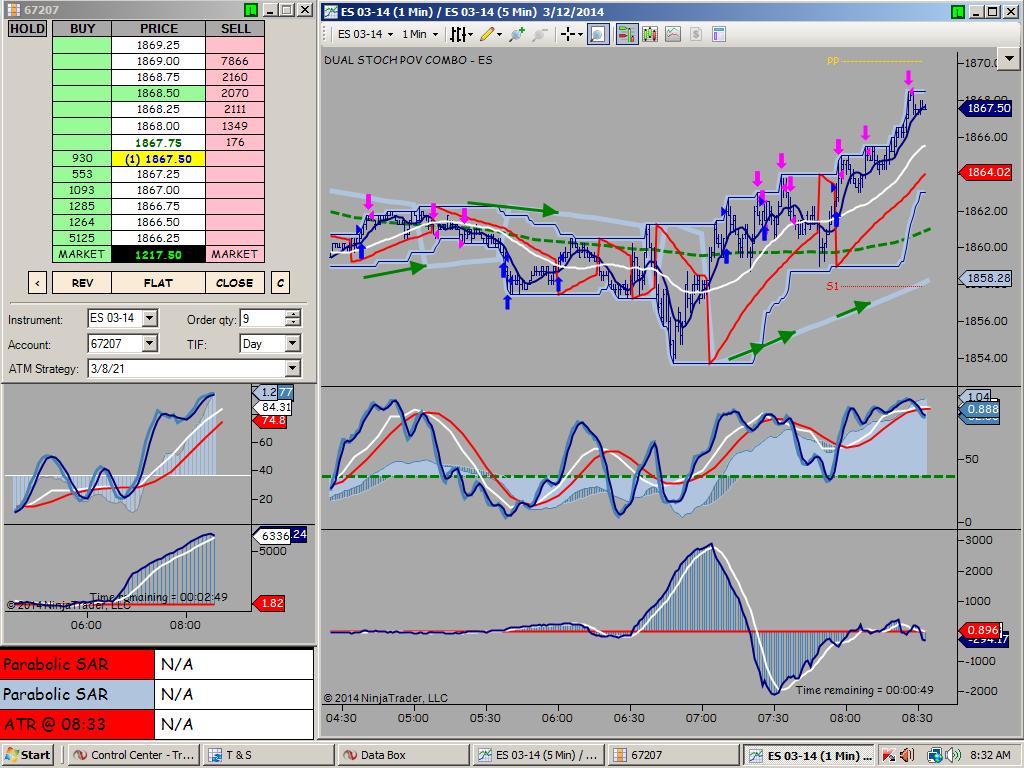Click the green connection indicator in 67207 window
This screenshot has height=768, width=1024.
click(251, 10)
